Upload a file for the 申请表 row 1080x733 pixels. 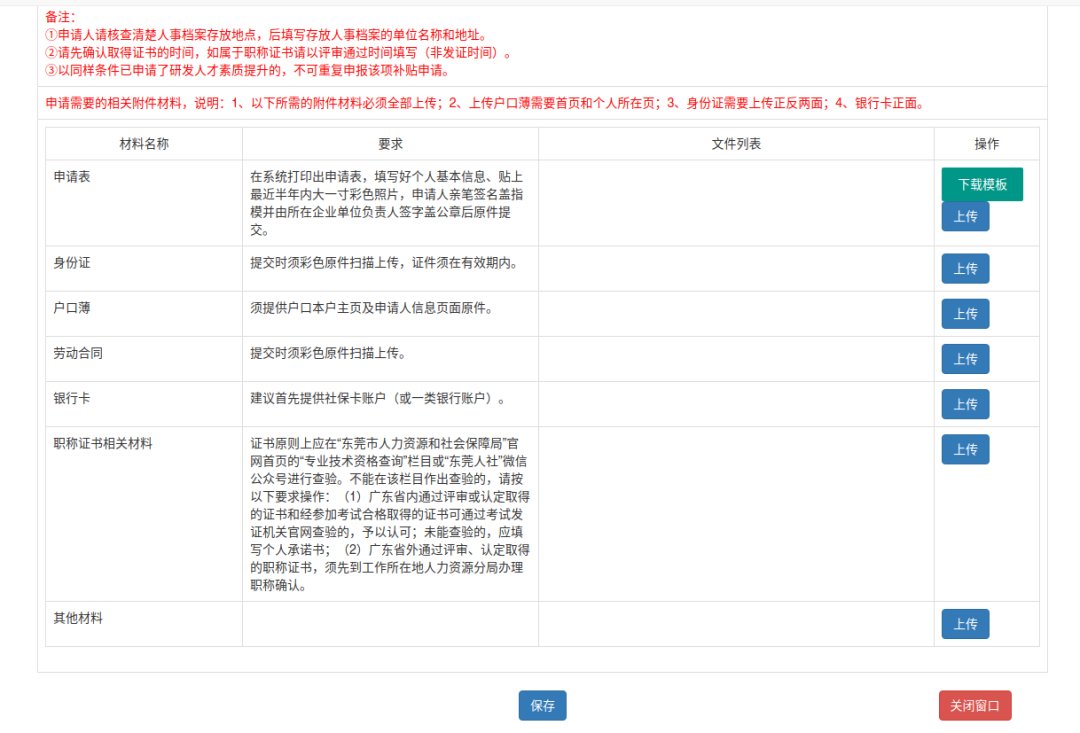point(965,216)
